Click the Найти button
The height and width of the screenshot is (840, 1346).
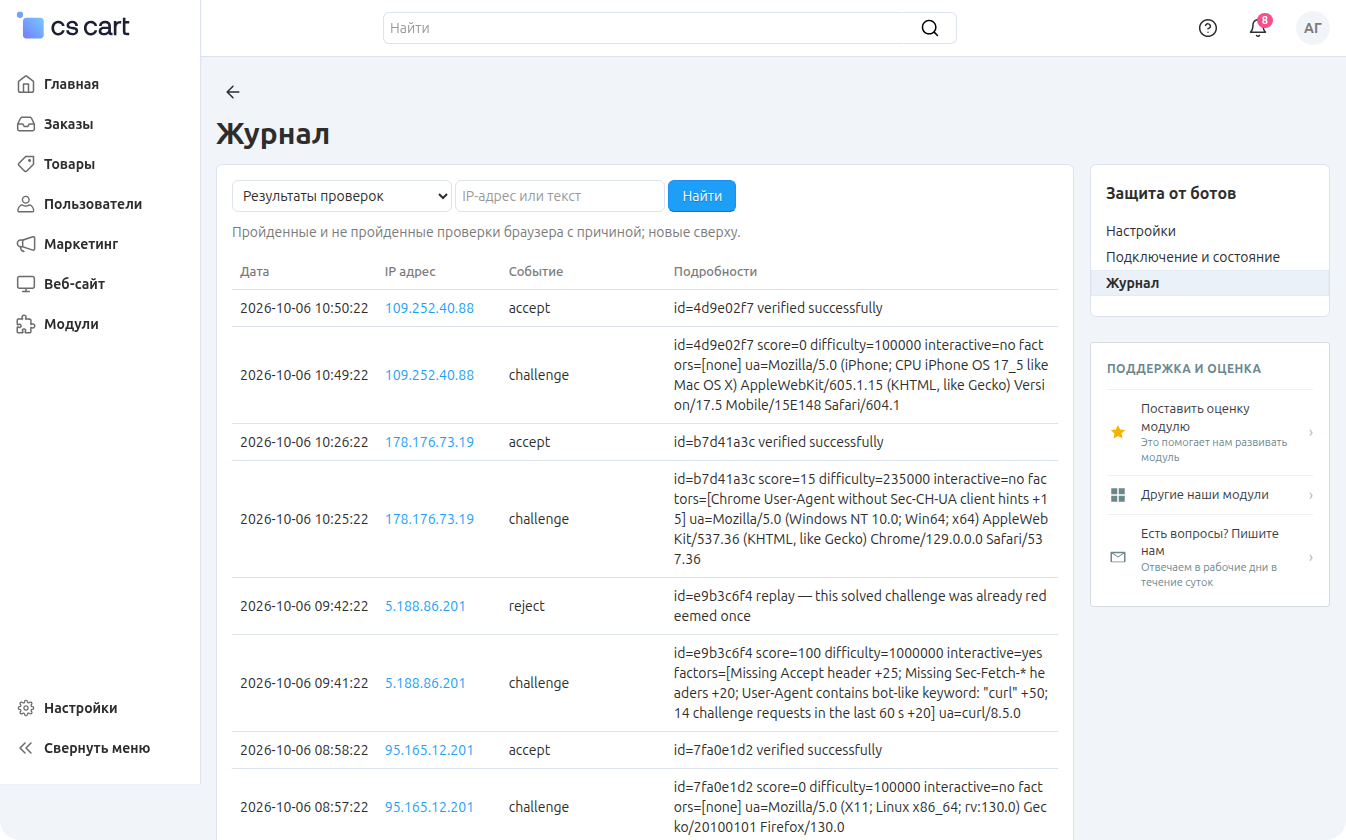pos(702,196)
